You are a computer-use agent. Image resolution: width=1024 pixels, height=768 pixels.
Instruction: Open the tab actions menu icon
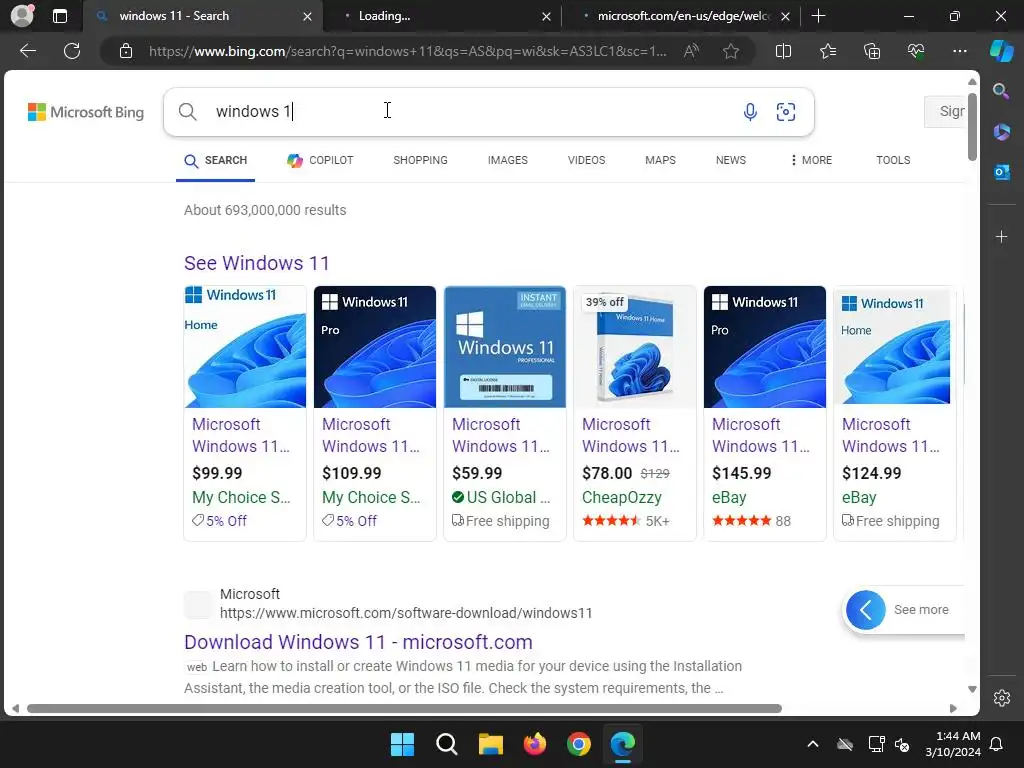tap(60, 16)
